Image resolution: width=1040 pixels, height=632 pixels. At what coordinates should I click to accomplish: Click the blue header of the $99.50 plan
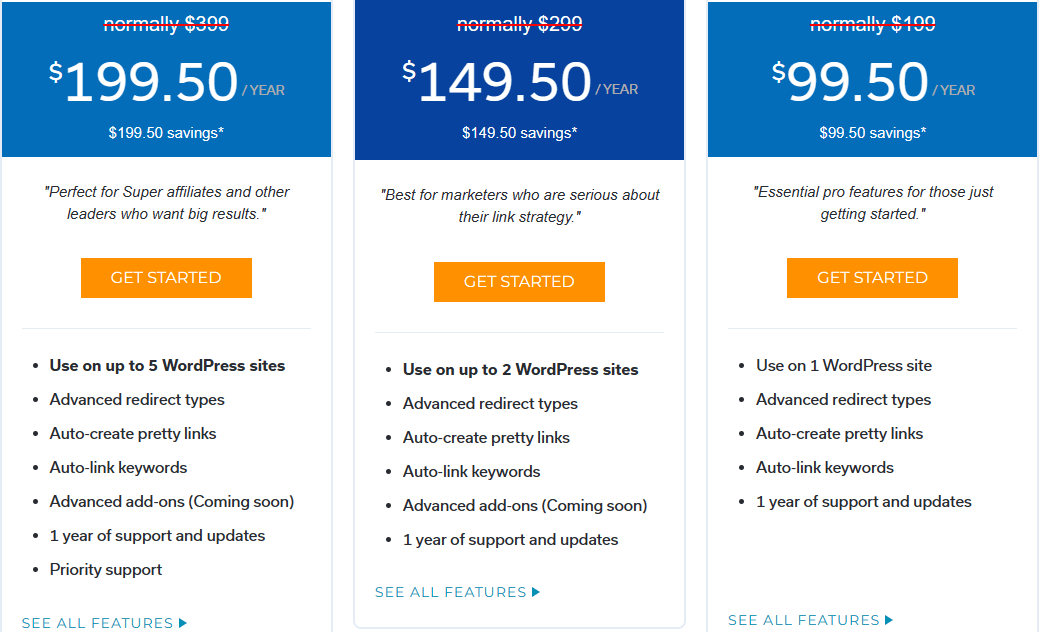(x=872, y=80)
